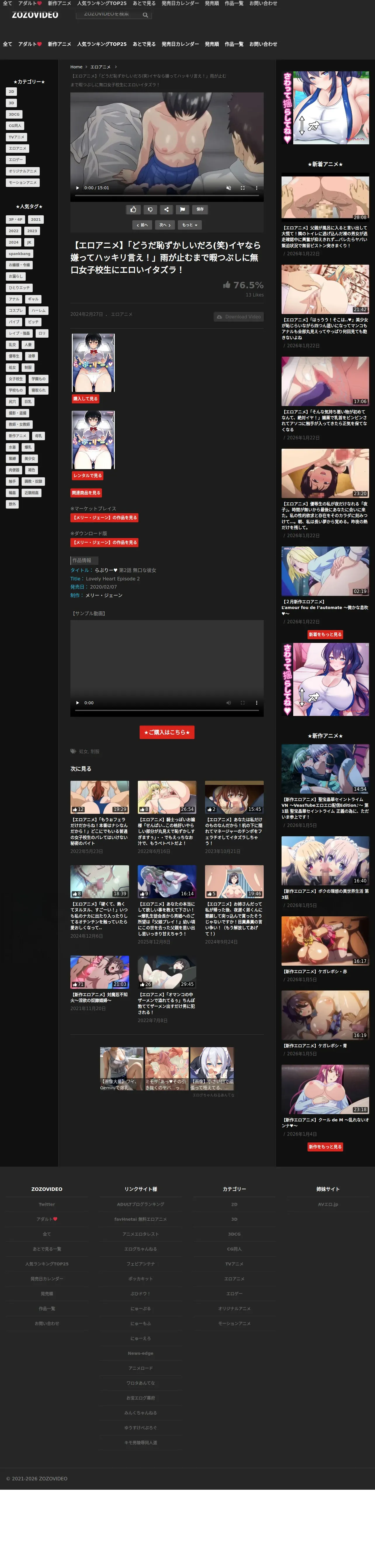Click the main video progress bar

pos(167,196)
